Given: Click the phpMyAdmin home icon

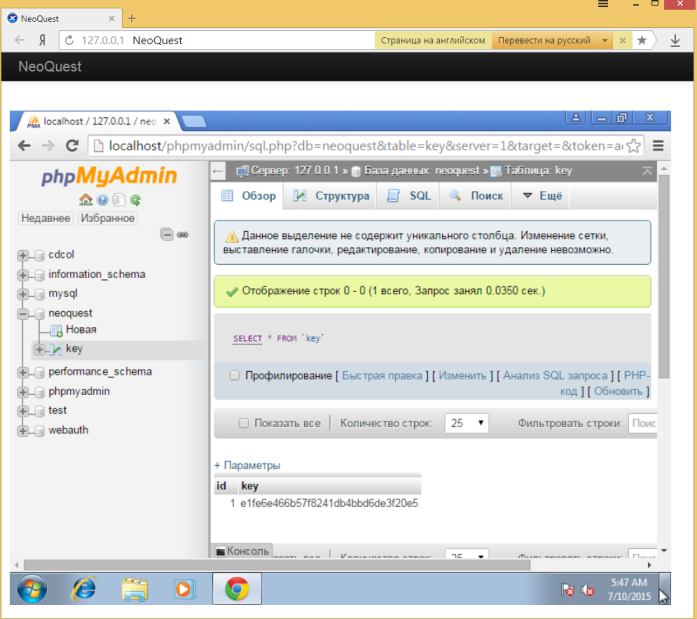Looking at the screenshot, I should (x=85, y=200).
